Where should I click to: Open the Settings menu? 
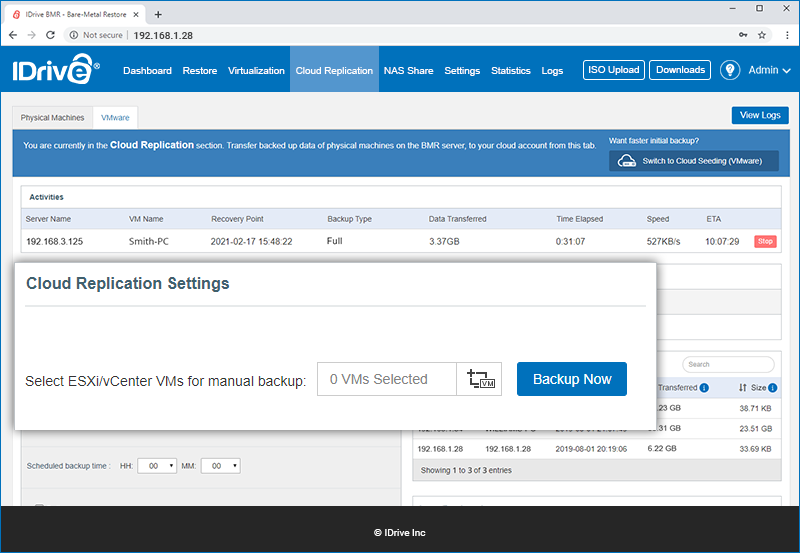[462, 70]
